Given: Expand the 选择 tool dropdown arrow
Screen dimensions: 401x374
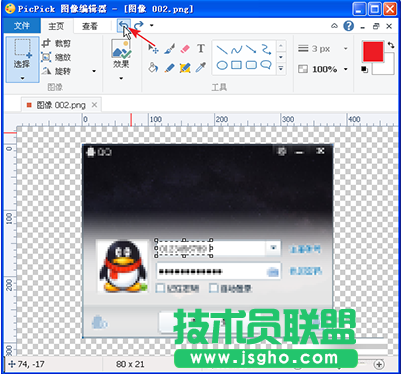Looking at the screenshot, I should (x=22, y=79).
